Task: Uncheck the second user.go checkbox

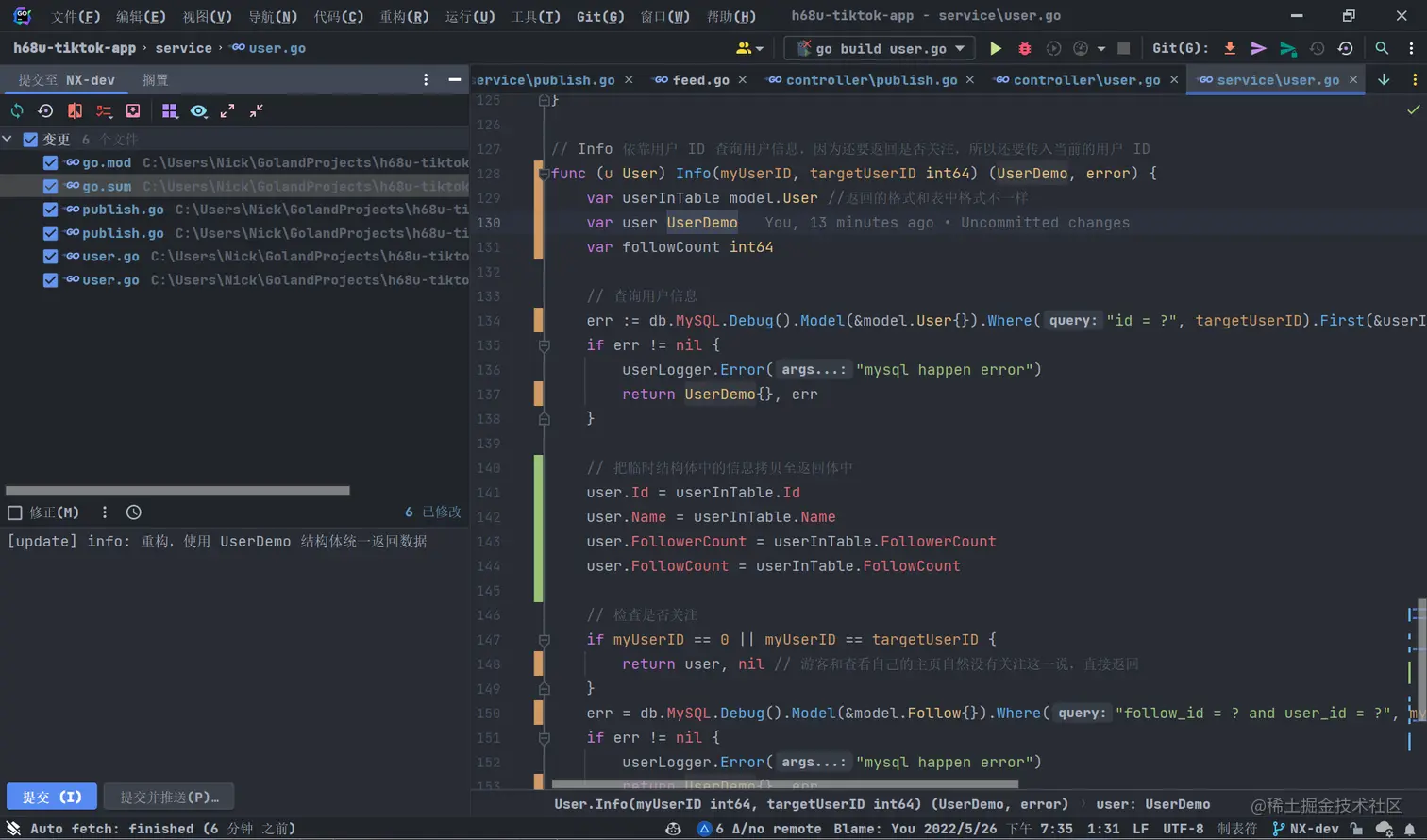Action: click(x=50, y=280)
